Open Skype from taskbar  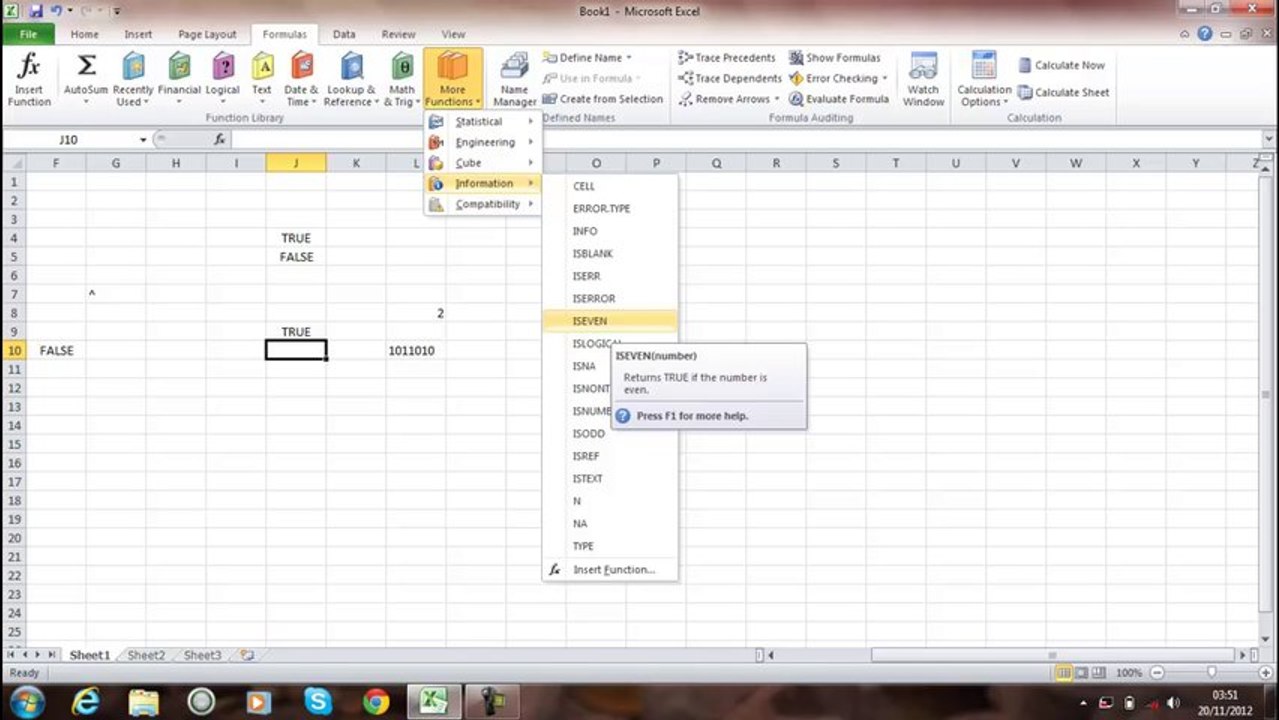click(318, 701)
